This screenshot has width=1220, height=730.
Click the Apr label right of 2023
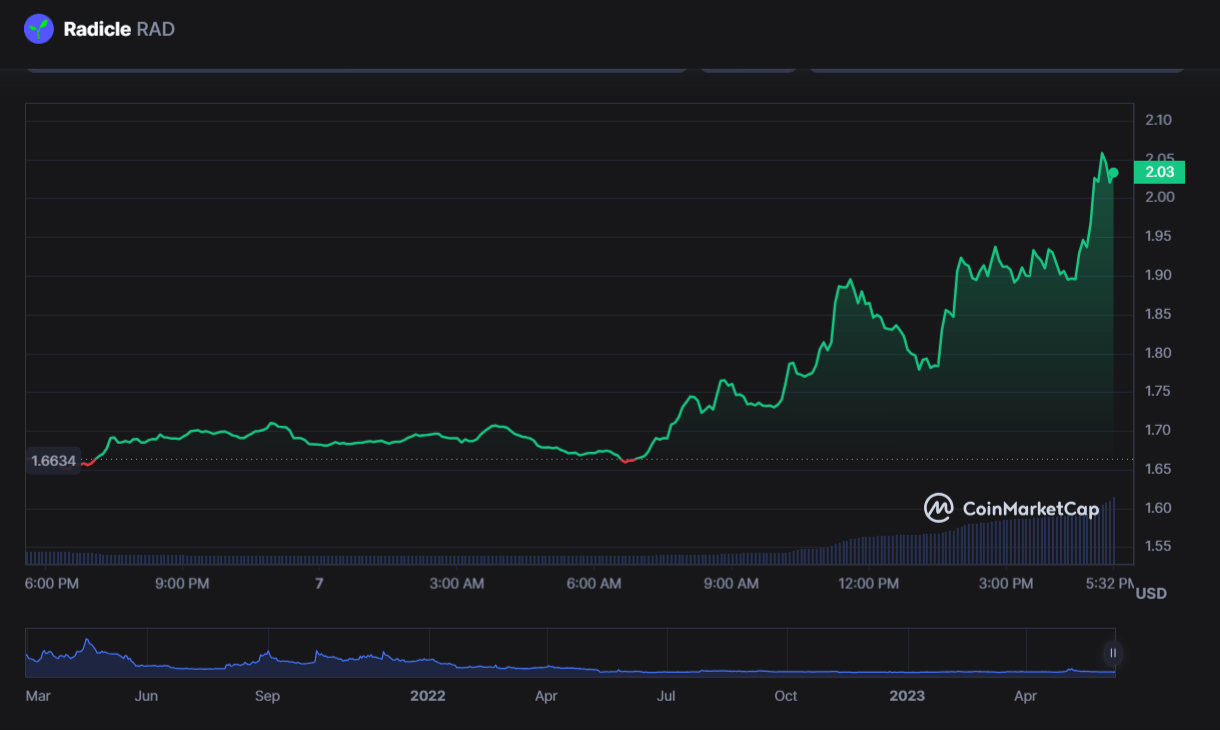tap(1026, 695)
